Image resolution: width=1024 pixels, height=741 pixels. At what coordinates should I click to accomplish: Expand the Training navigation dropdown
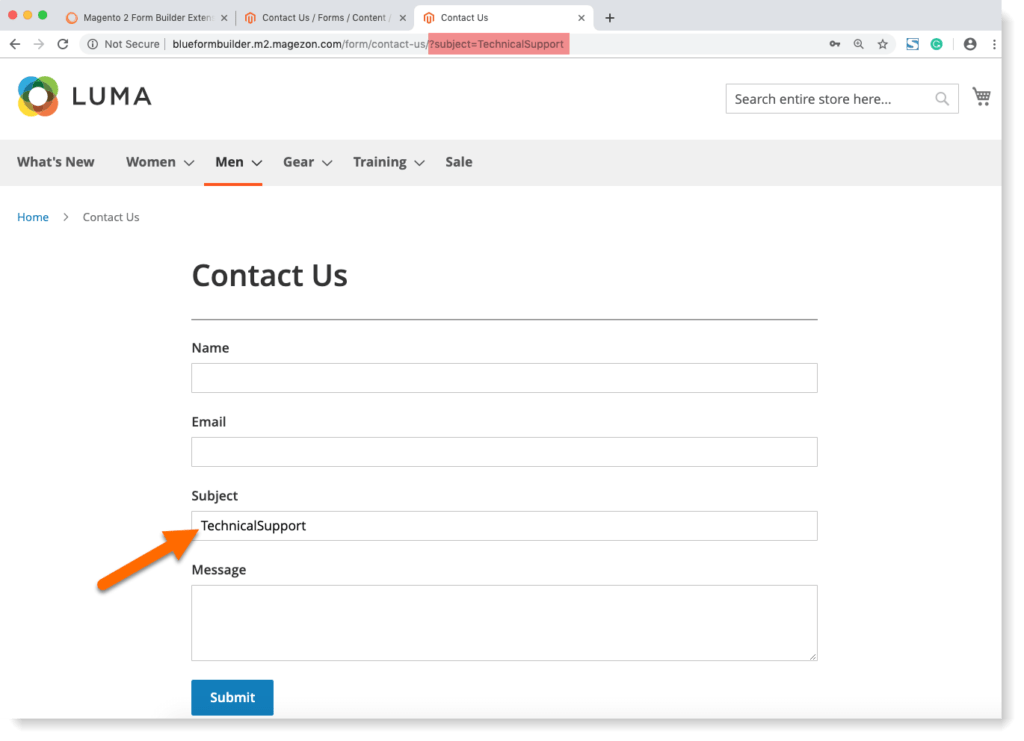point(380,162)
